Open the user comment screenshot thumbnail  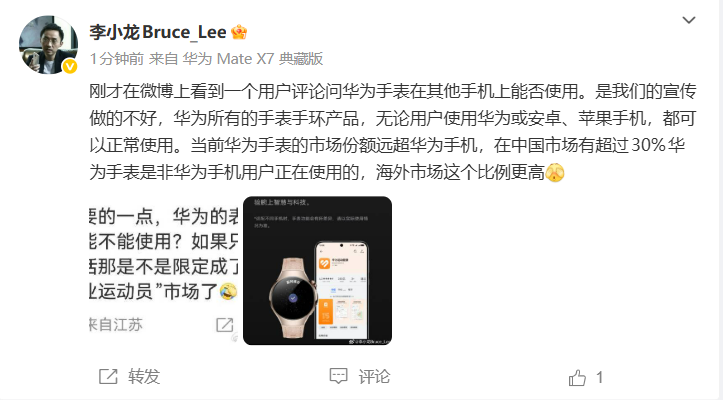pos(164,271)
